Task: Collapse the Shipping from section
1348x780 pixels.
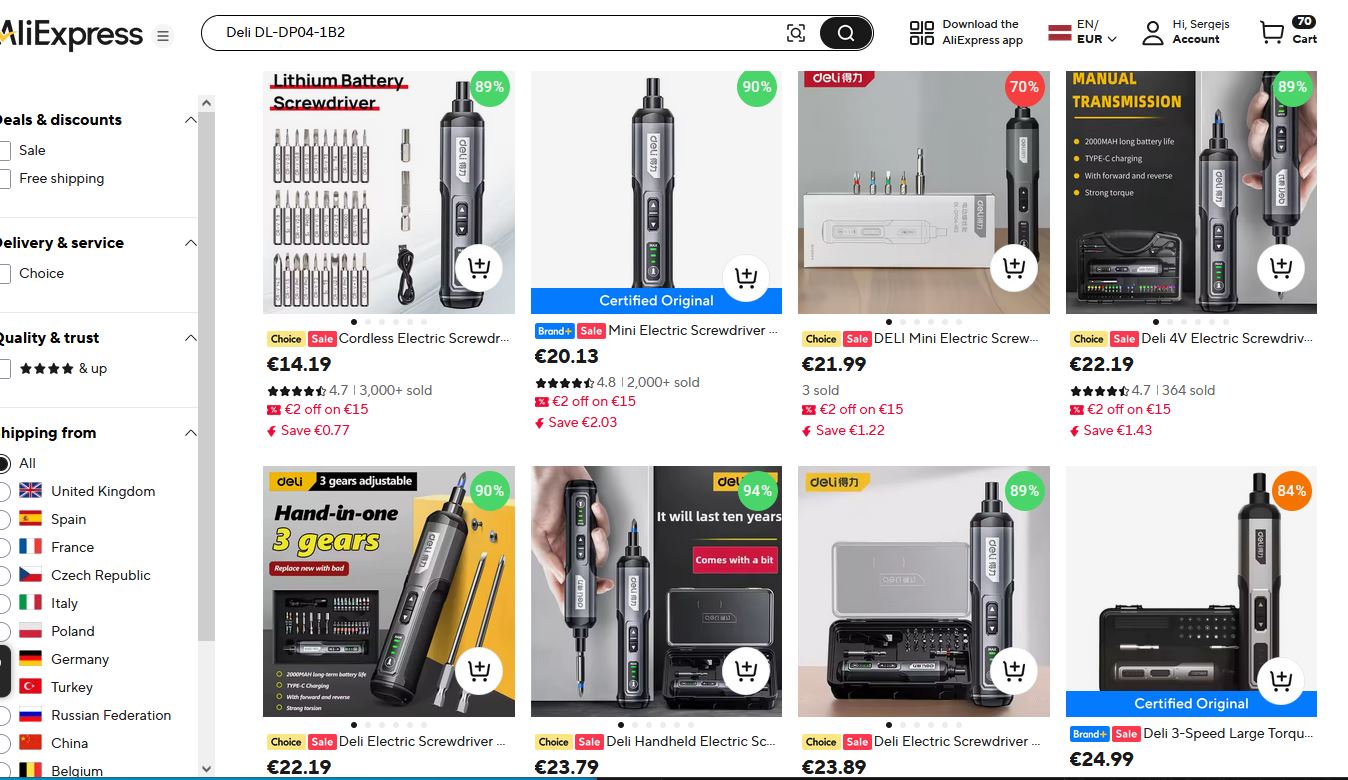Action: click(190, 433)
